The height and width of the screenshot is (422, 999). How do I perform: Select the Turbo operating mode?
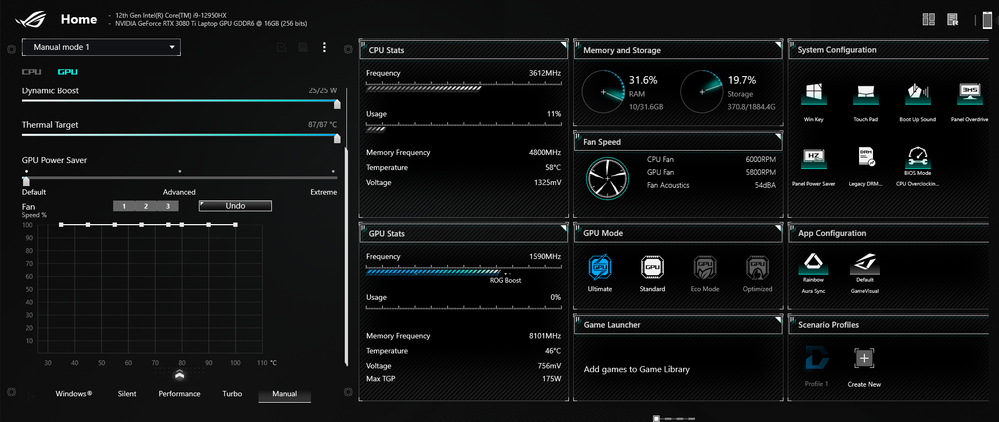(x=232, y=394)
